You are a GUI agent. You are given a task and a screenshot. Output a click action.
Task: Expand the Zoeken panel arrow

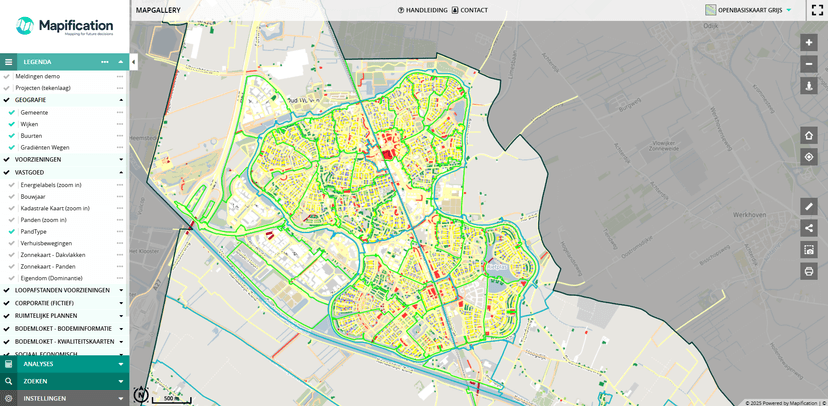coord(120,381)
